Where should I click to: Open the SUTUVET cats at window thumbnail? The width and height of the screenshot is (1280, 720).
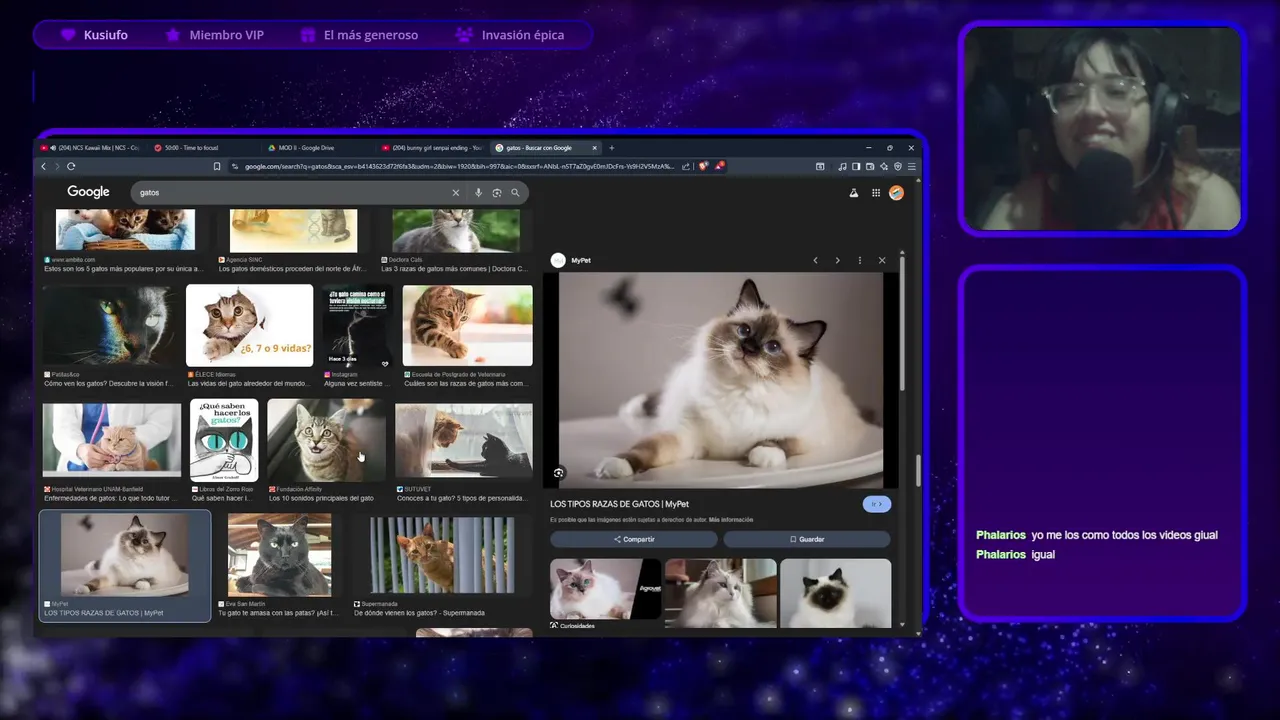[464, 441]
